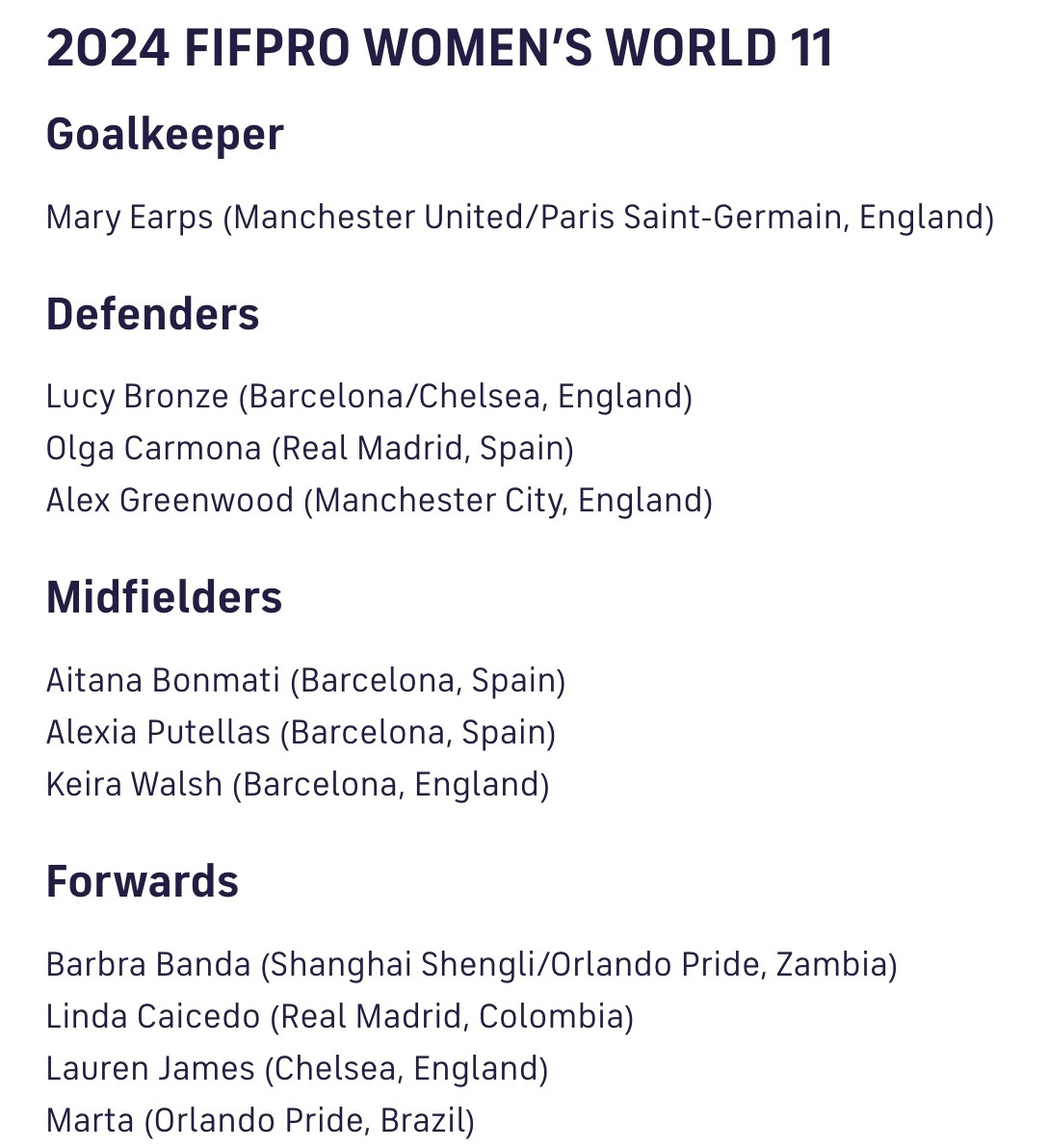Click the Alex Greenwood entry
This screenshot has height=1148, width=1048.
380,501
